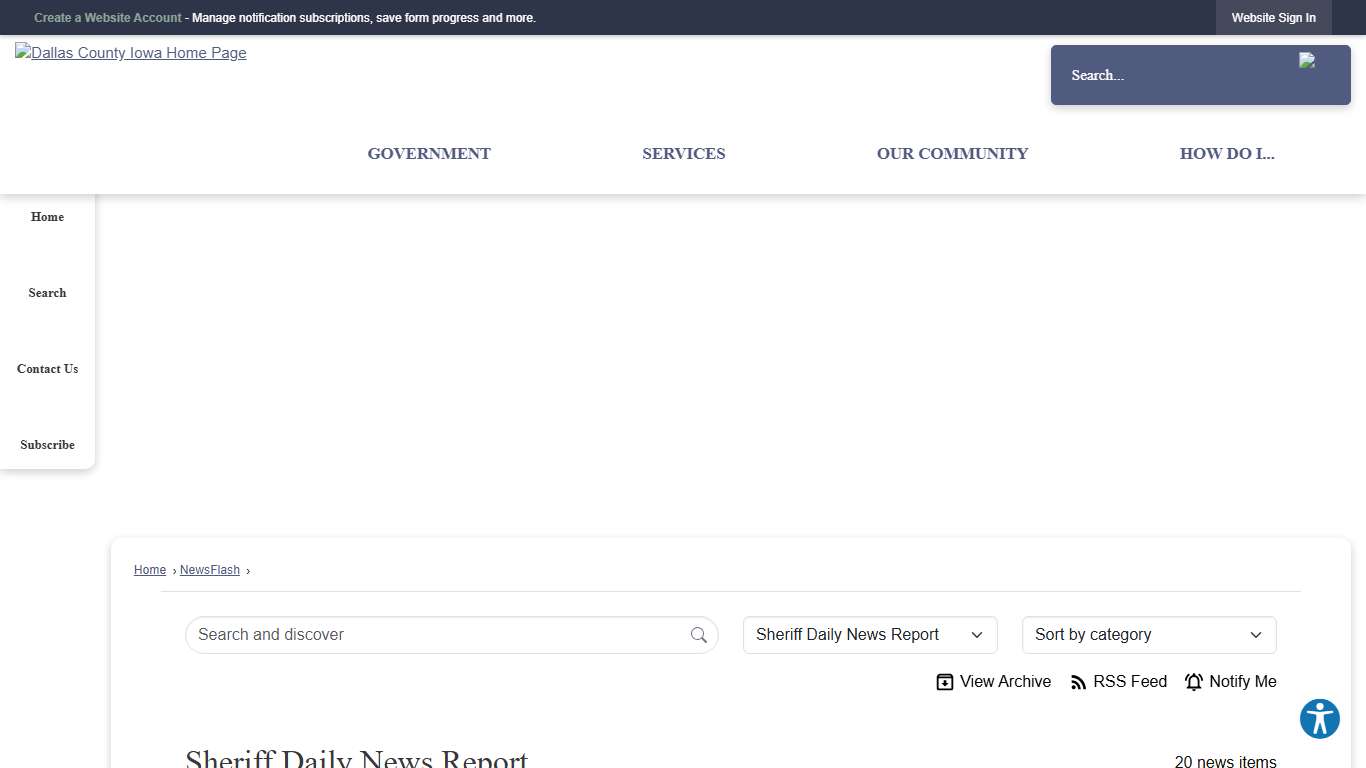Click the magnifier icon in discover search

[x=698, y=635]
